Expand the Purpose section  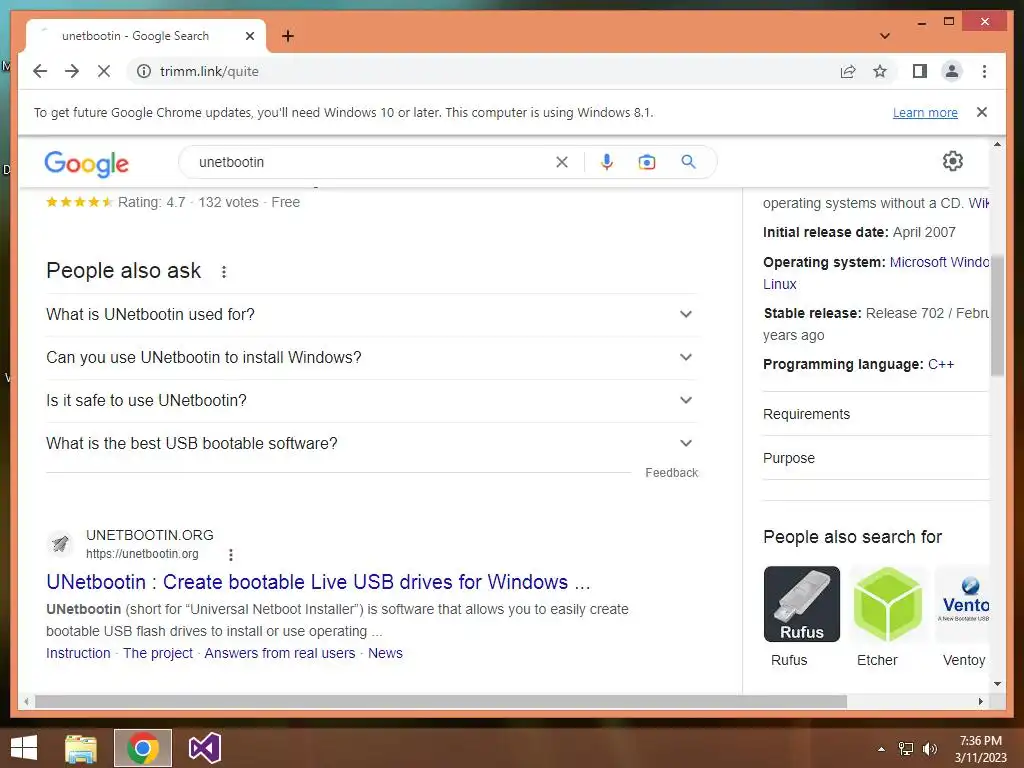876,458
